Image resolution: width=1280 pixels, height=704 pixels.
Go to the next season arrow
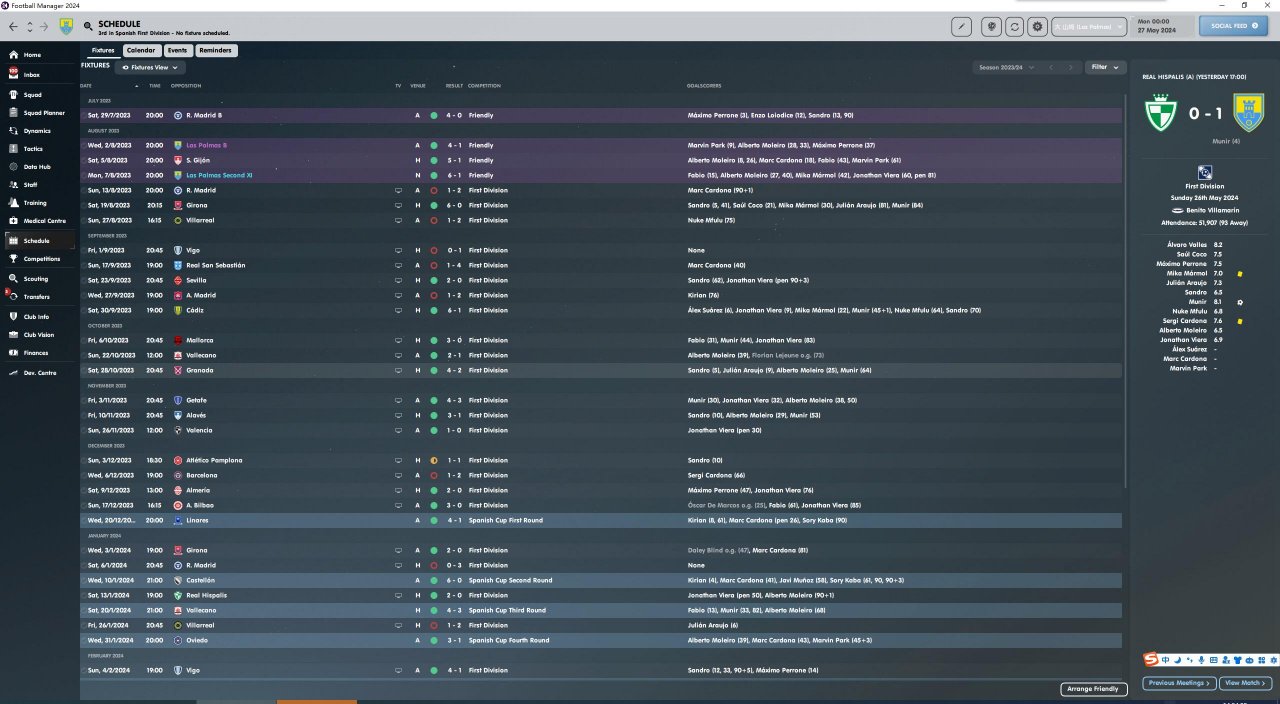[x=1070, y=67]
